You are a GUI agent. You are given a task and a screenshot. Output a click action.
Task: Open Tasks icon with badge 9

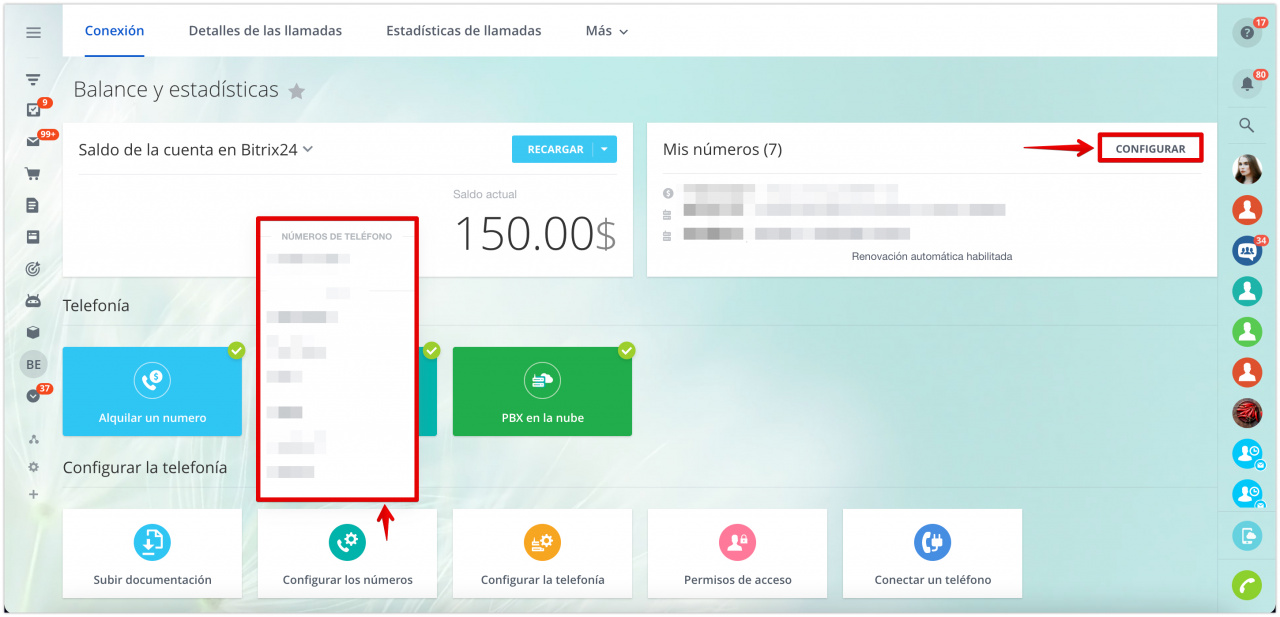(x=33, y=110)
